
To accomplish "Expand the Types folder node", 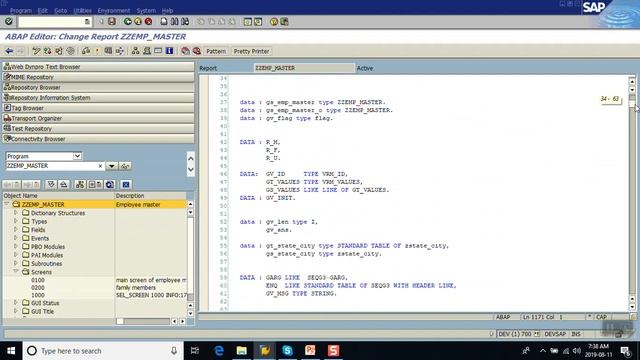I will coord(16,221).
